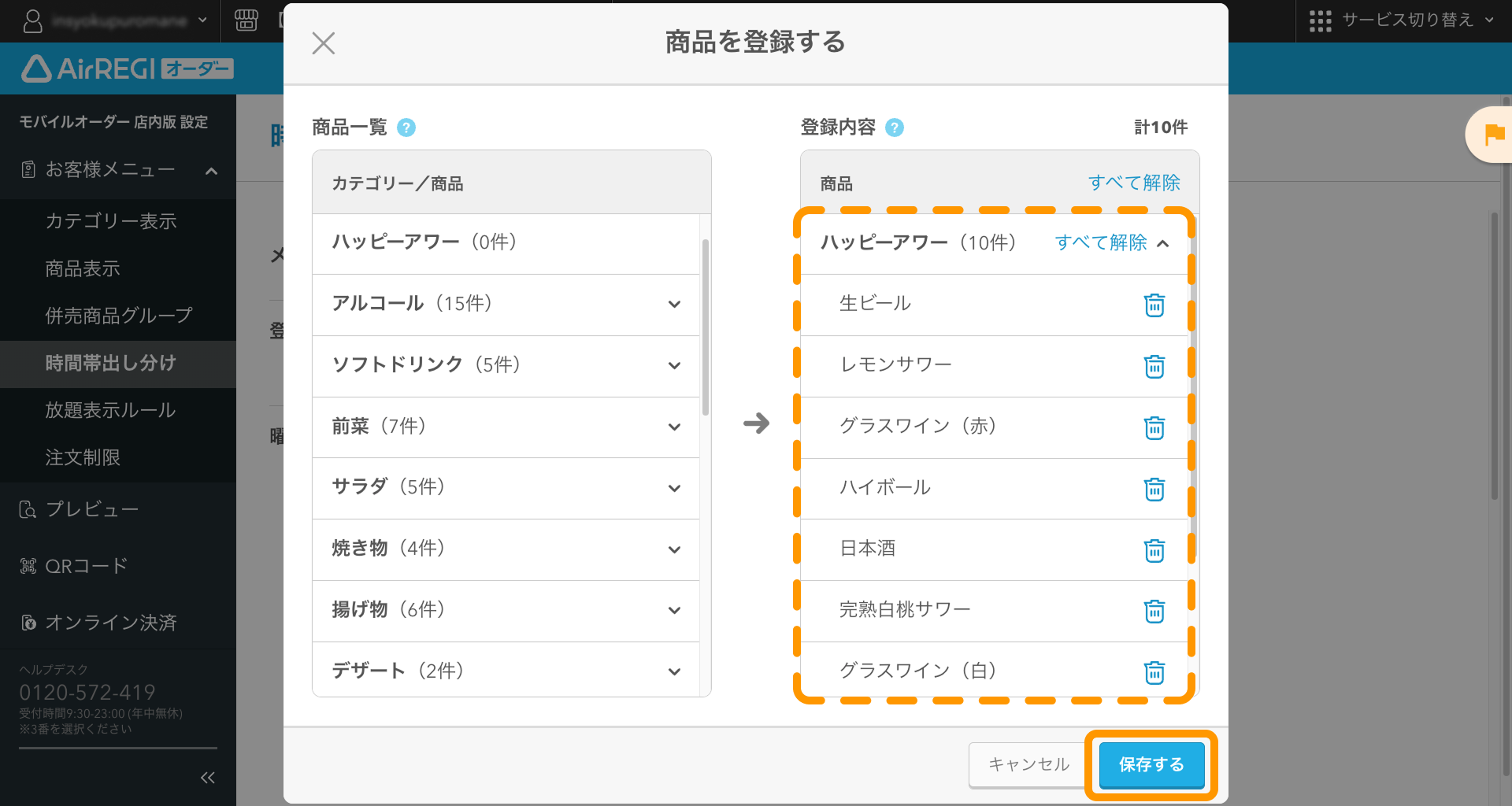Expand the 焼き物（4件） category
Viewport: 1512px width, 806px height.
[674, 550]
